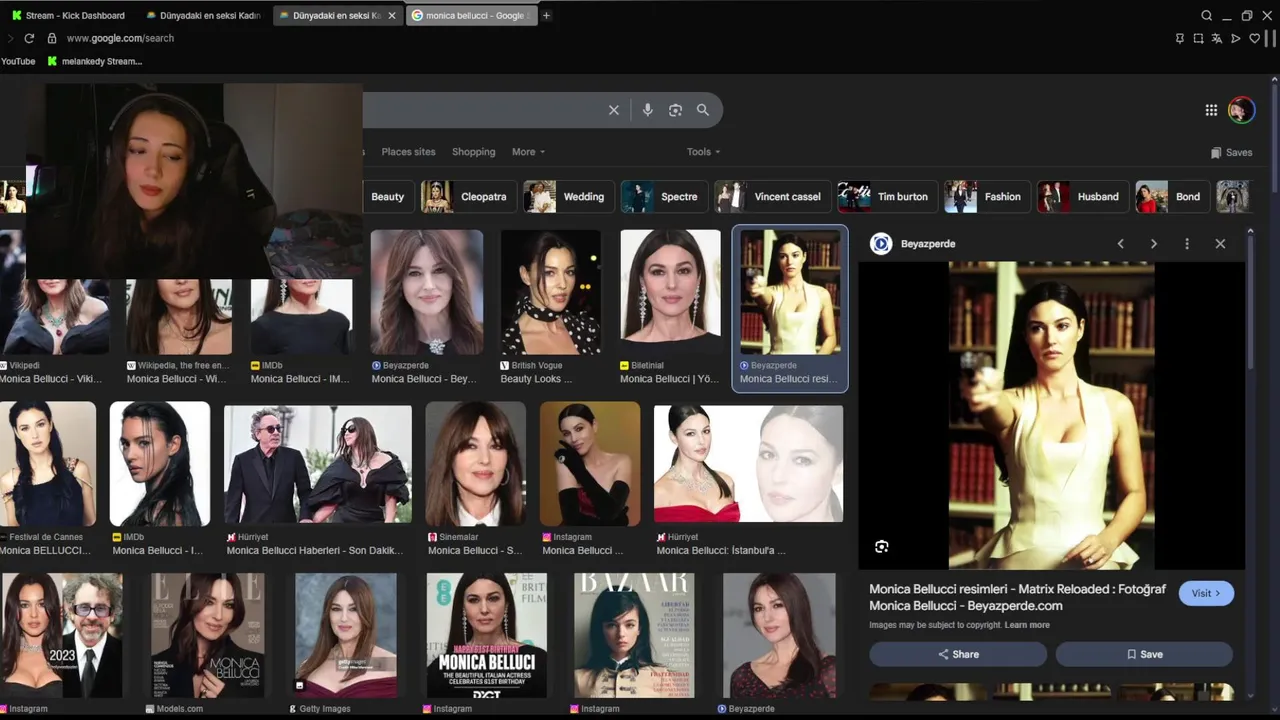Screen dimensions: 1280x720
Task: Open the Sinemalar result thumbnail
Action: [476, 464]
